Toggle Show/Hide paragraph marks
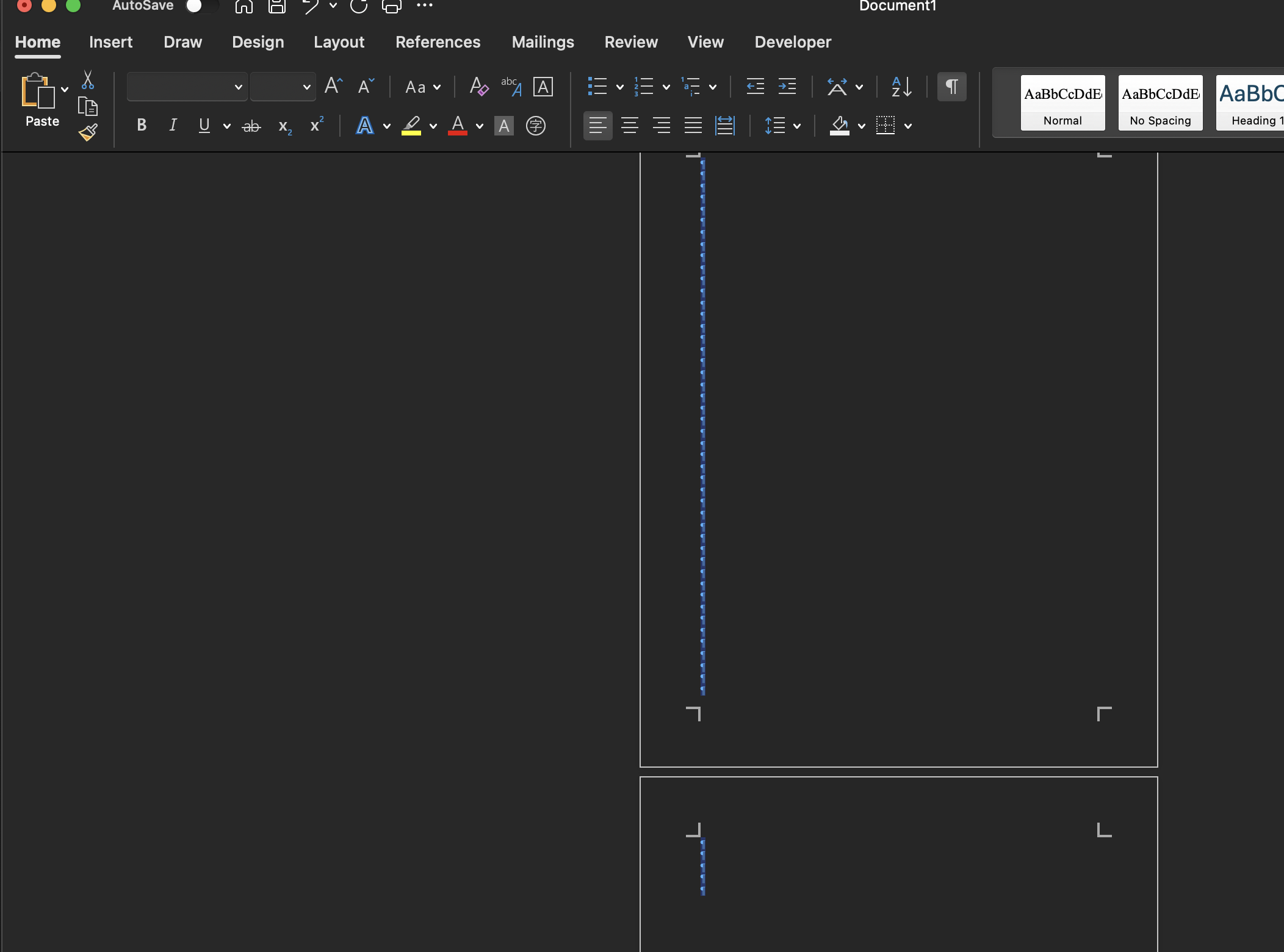 tap(951, 87)
